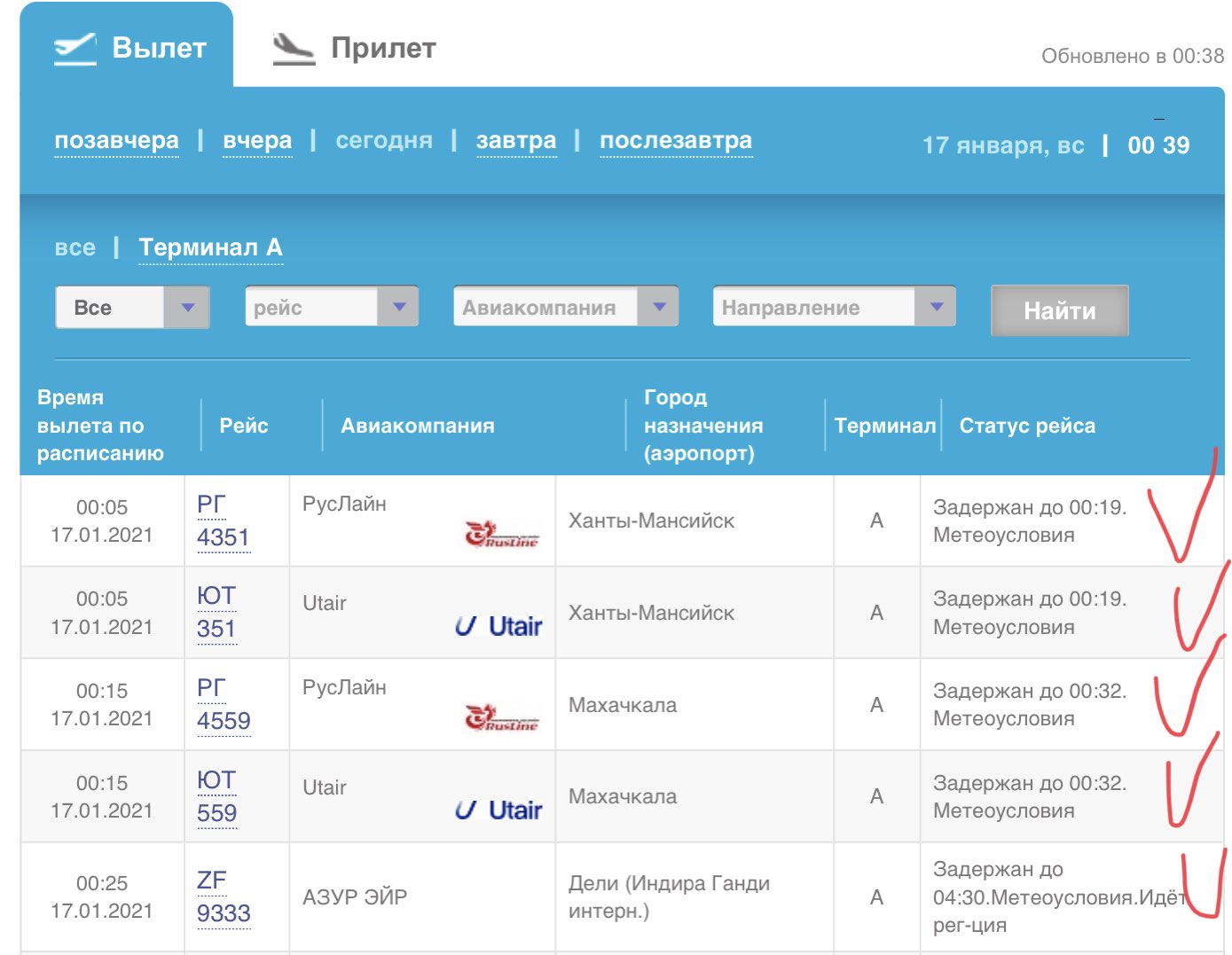This screenshot has height=955, width=1232.
Task: Select the сегодня day filter
Action: click(x=384, y=140)
